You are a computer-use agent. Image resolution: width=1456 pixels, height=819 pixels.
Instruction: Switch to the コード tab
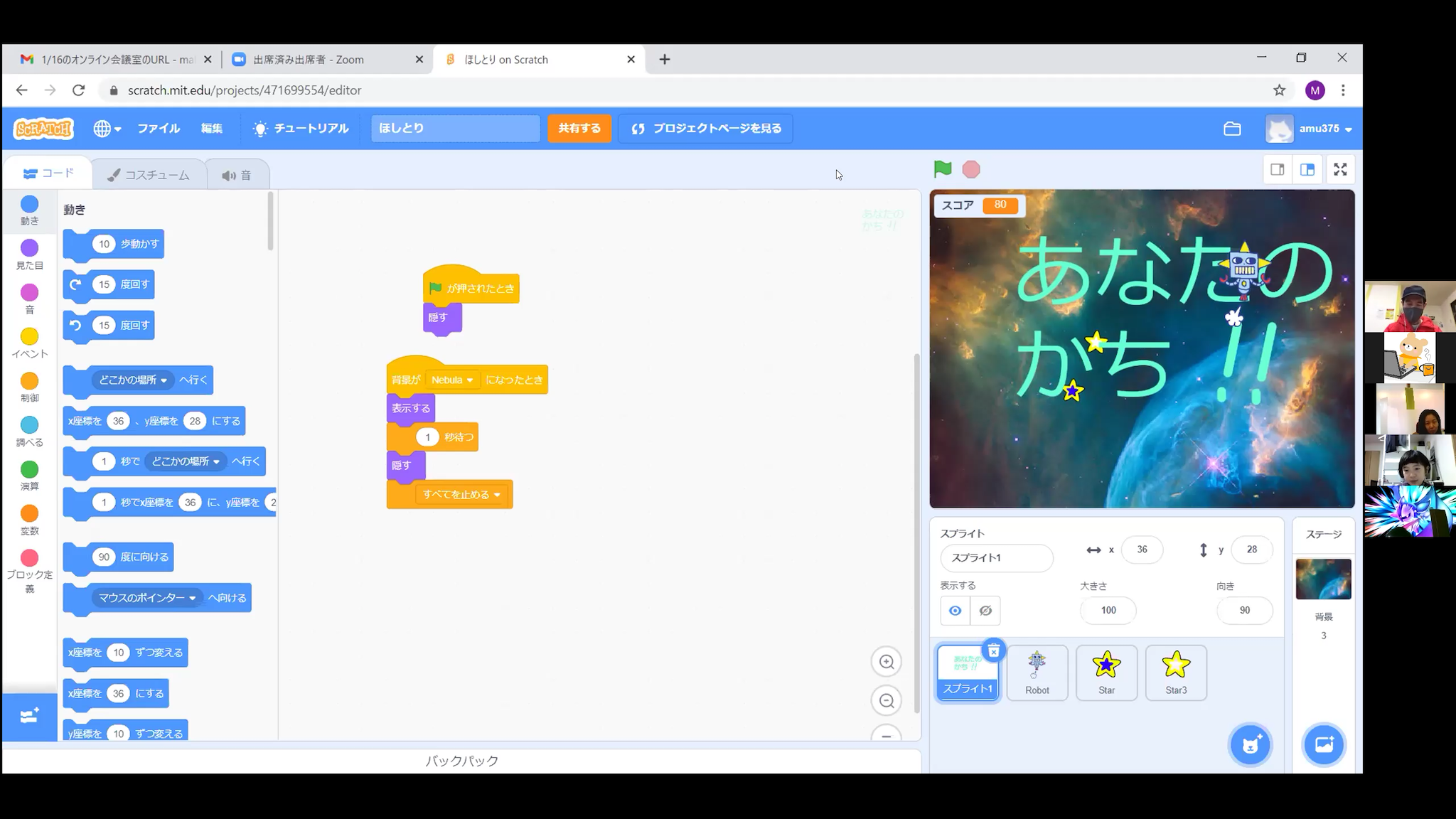click(x=48, y=173)
